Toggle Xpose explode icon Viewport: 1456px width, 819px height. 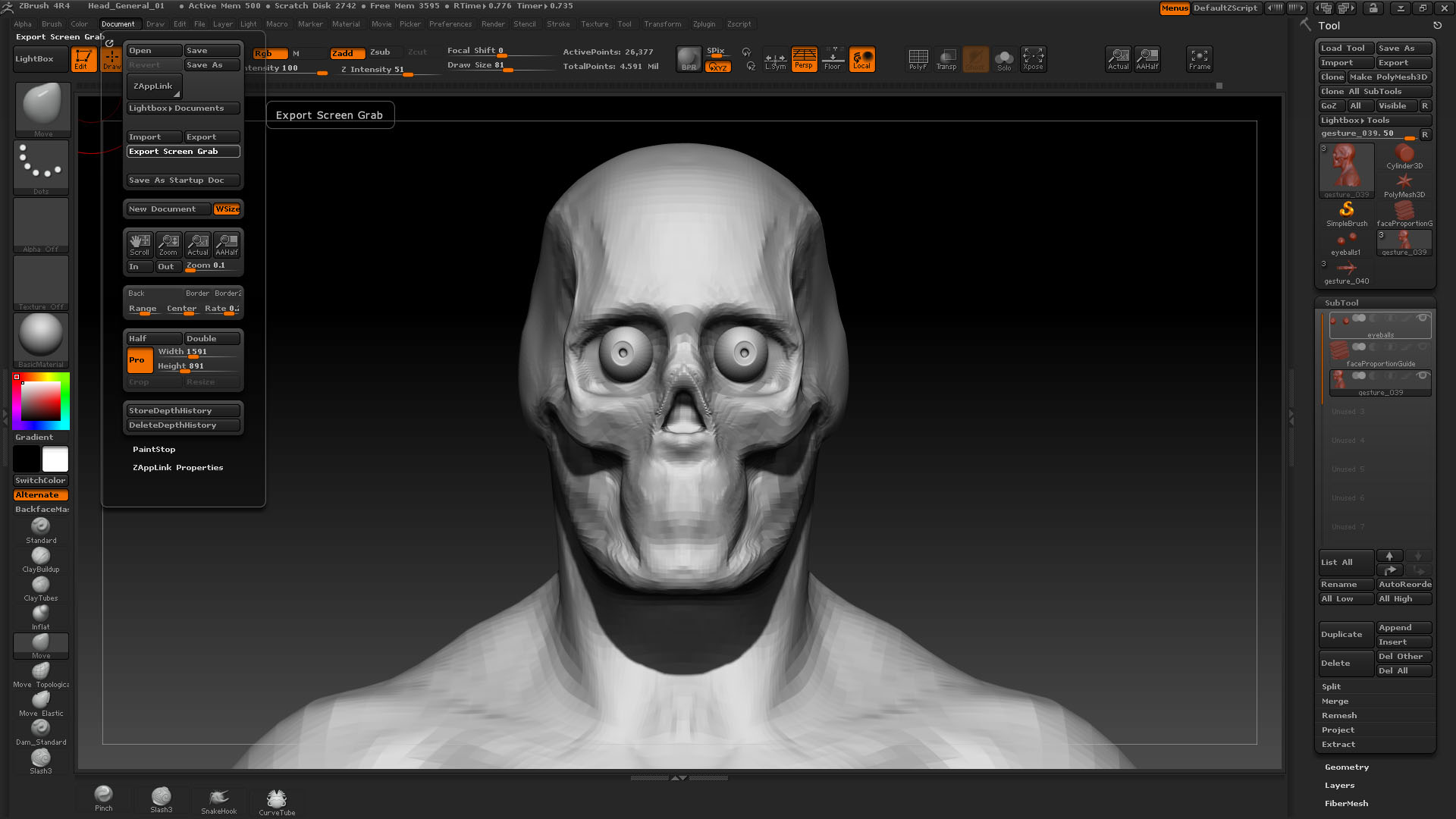point(1033,58)
